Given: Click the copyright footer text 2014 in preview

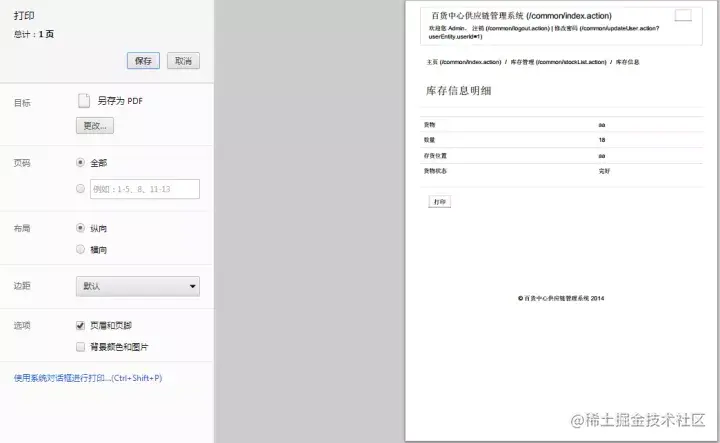Looking at the screenshot, I should point(561,298).
